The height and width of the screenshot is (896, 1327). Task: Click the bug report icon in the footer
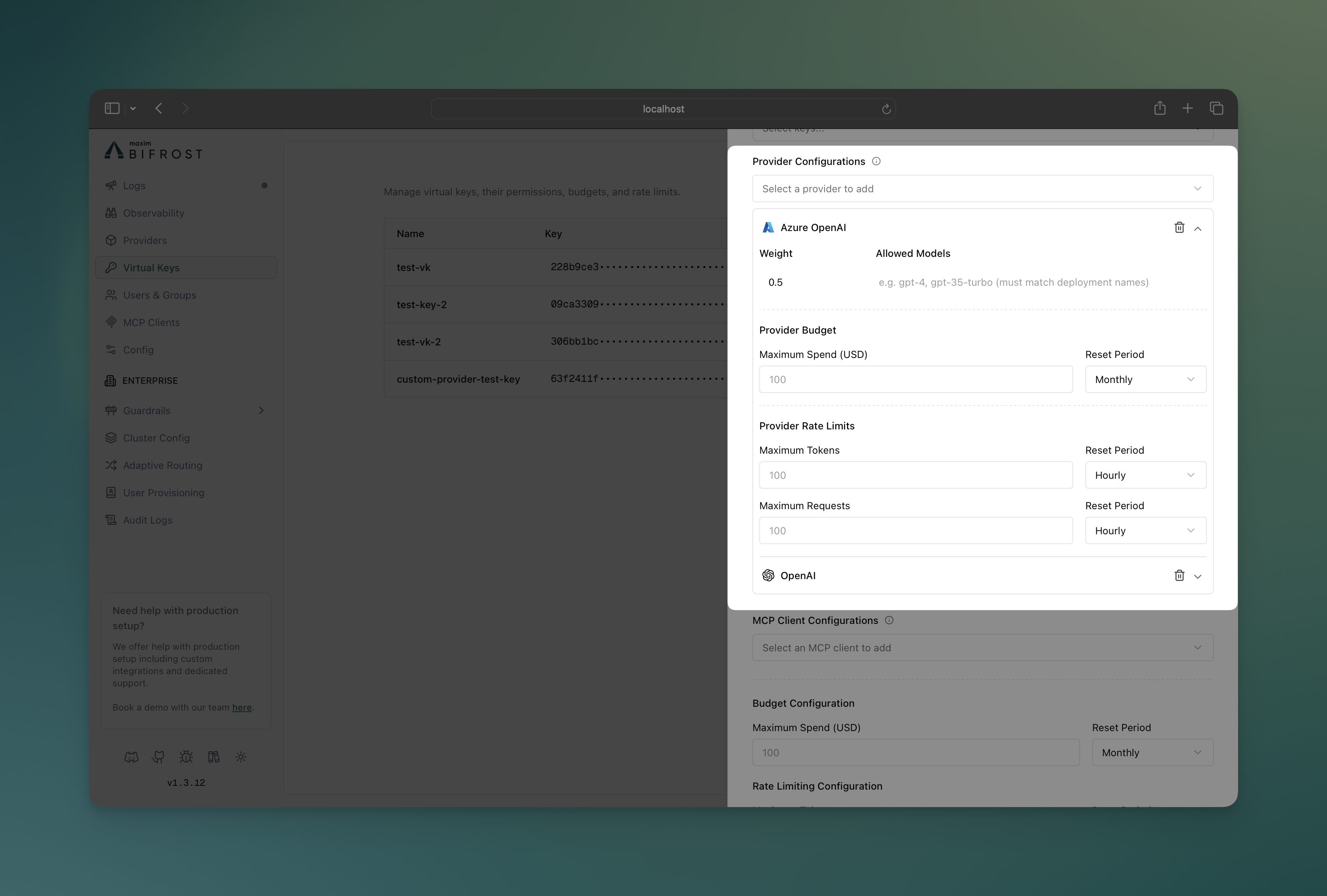(185, 757)
